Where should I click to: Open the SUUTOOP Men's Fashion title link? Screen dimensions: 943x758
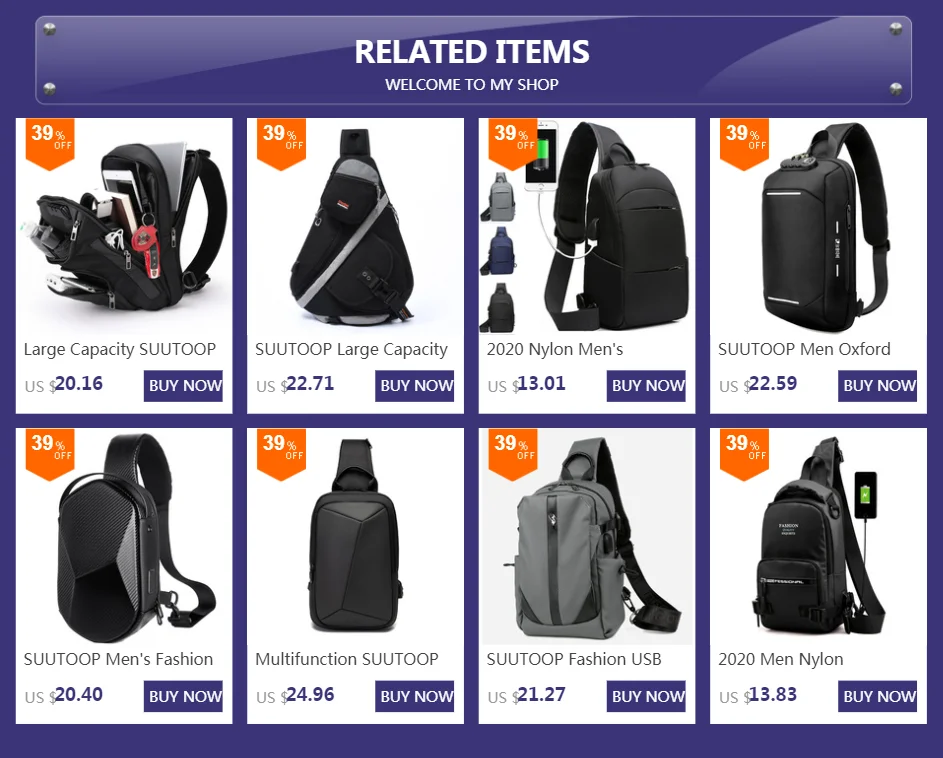[118, 659]
